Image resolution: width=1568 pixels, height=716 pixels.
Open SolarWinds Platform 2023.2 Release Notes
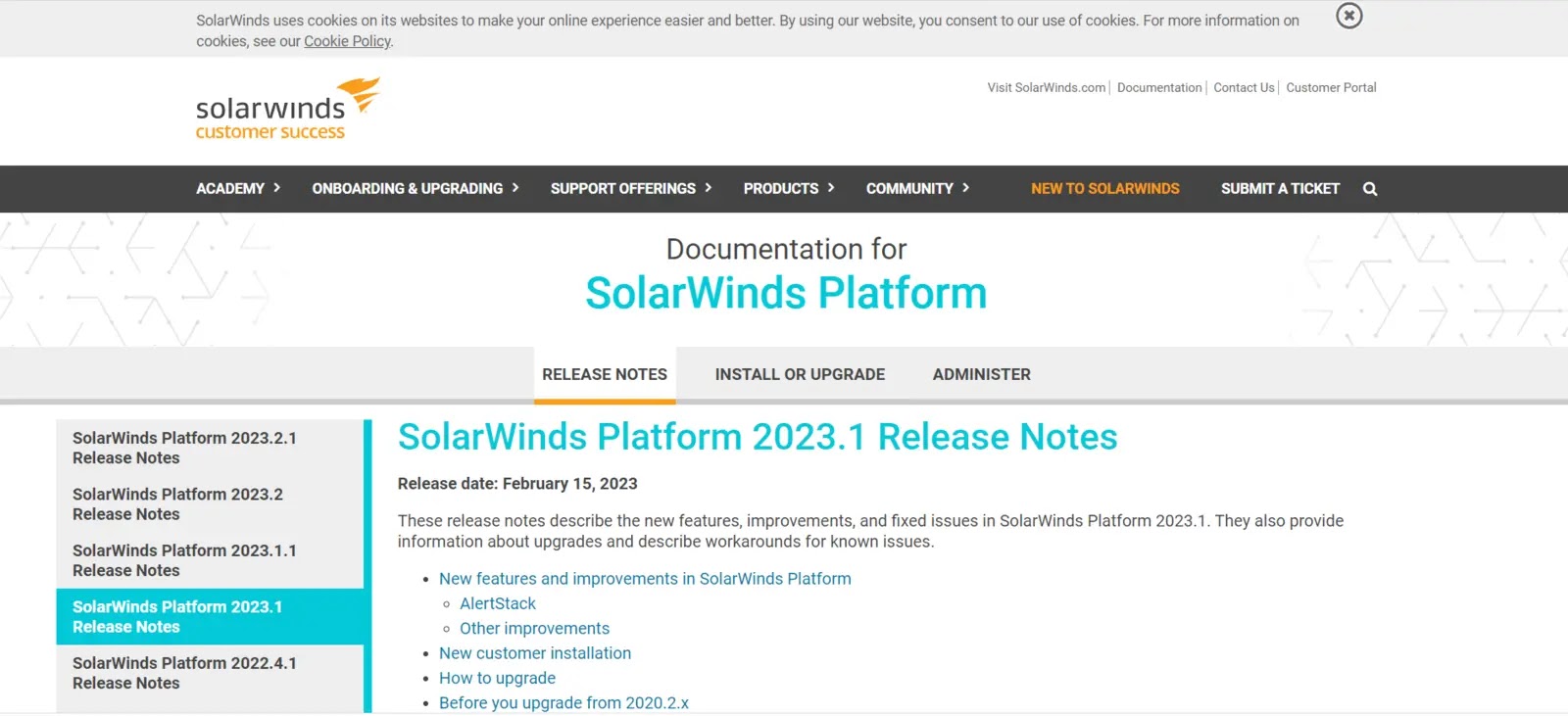pyautogui.click(x=210, y=504)
